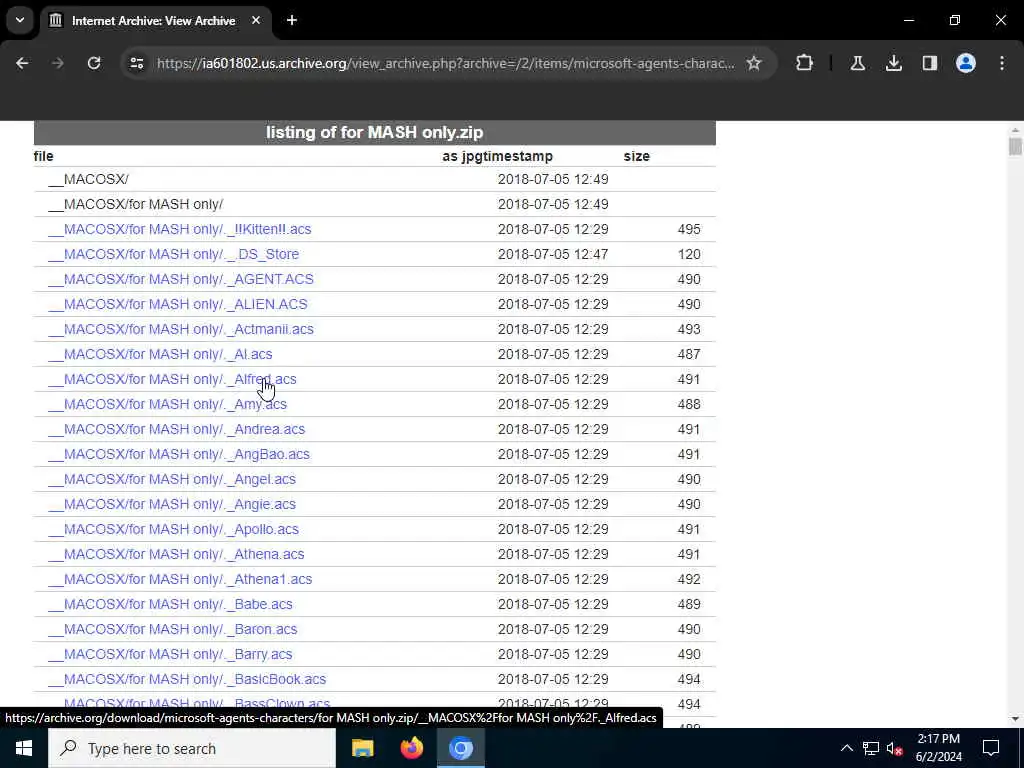Click size value 495 in Kitten row
This screenshot has width=1024, height=768.
coord(688,229)
